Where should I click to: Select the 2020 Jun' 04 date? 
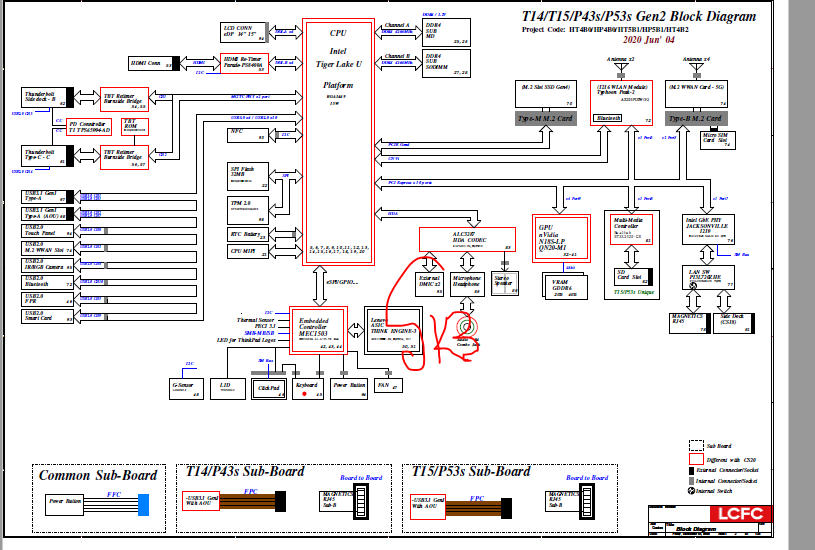click(x=649, y=40)
